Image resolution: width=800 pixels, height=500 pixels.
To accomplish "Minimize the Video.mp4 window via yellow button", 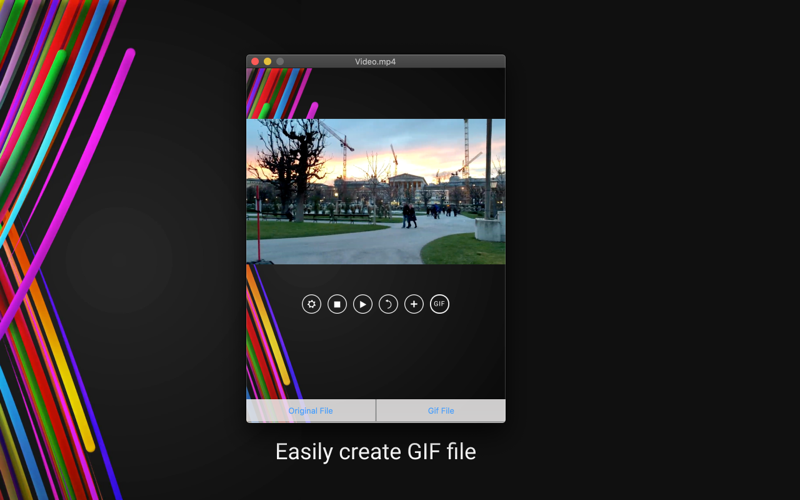I will [x=267, y=61].
